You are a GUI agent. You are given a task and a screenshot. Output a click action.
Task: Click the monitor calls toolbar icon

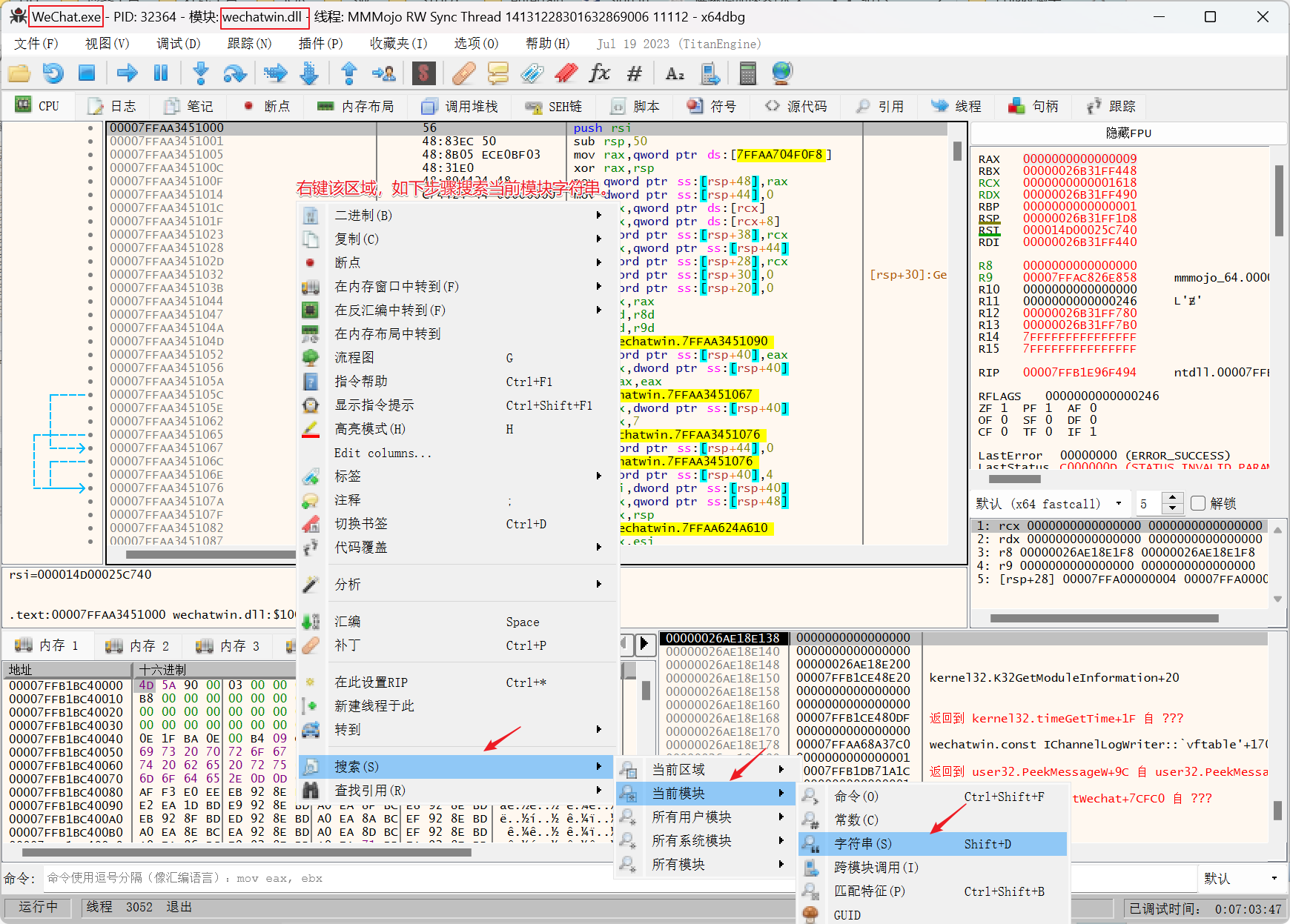[710, 73]
